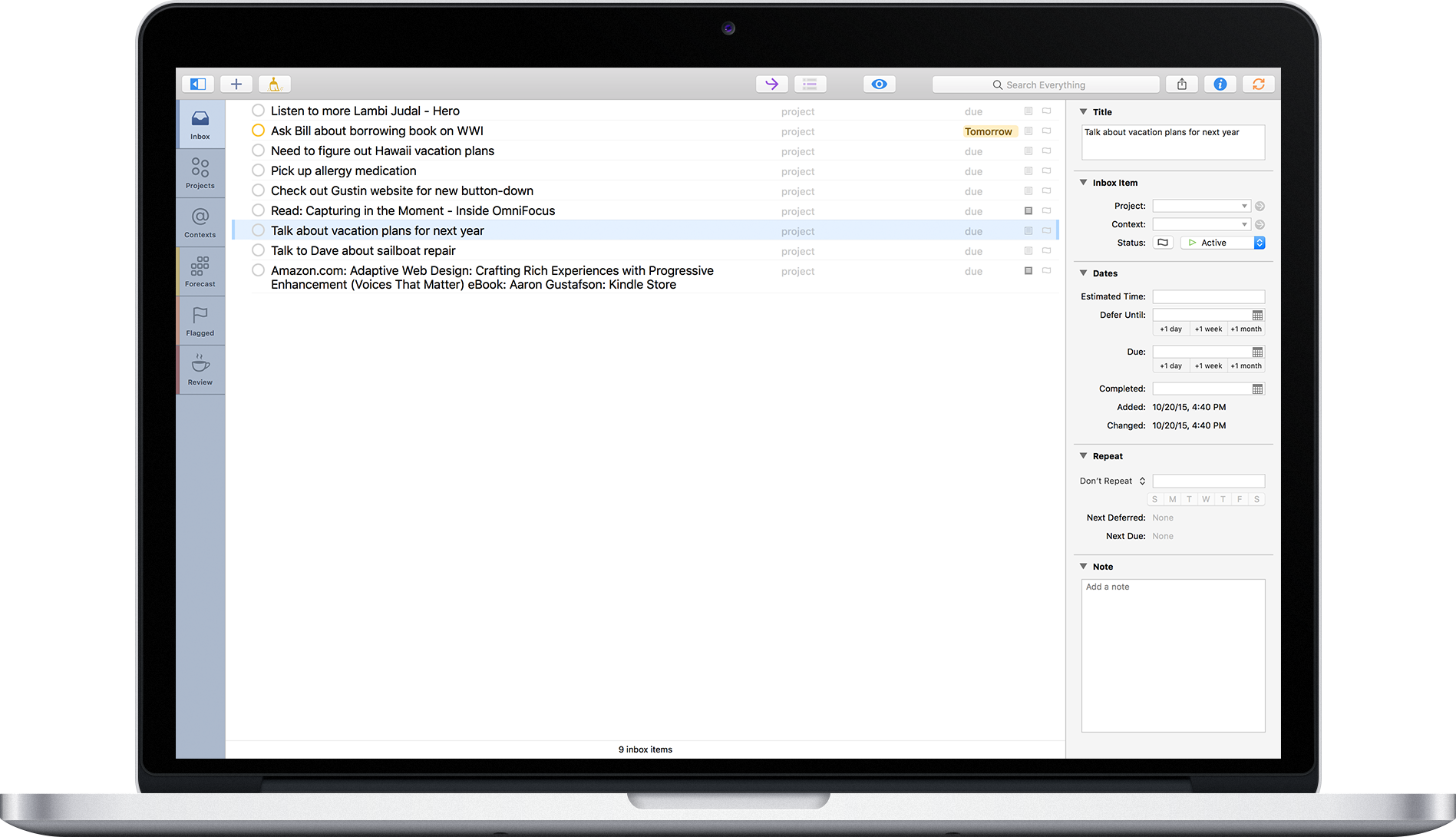Click the Add a note text area
The height and width of the screenshot is (837, 1456).
click(1173, 655)
